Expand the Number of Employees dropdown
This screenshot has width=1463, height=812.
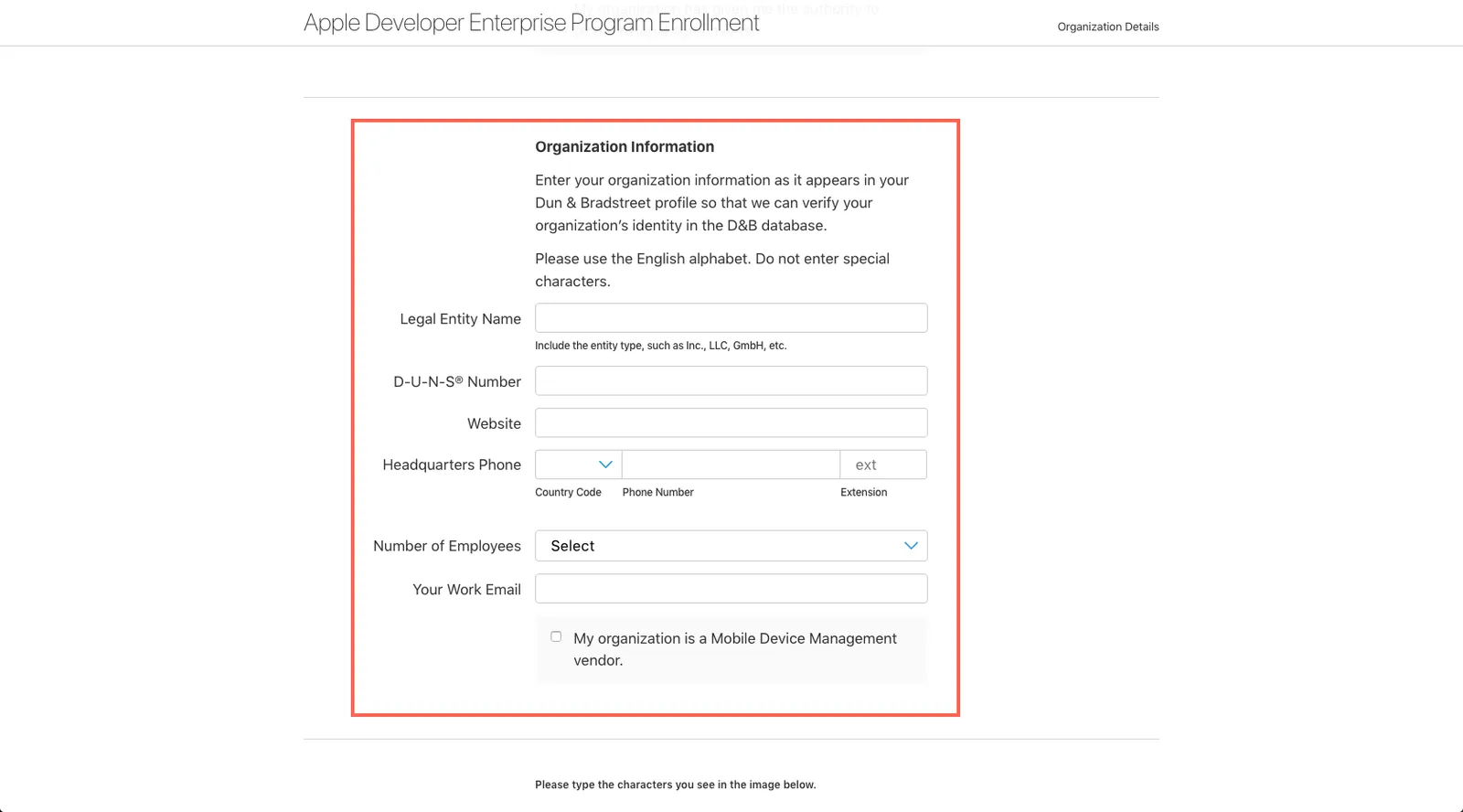tap(731, 546)
